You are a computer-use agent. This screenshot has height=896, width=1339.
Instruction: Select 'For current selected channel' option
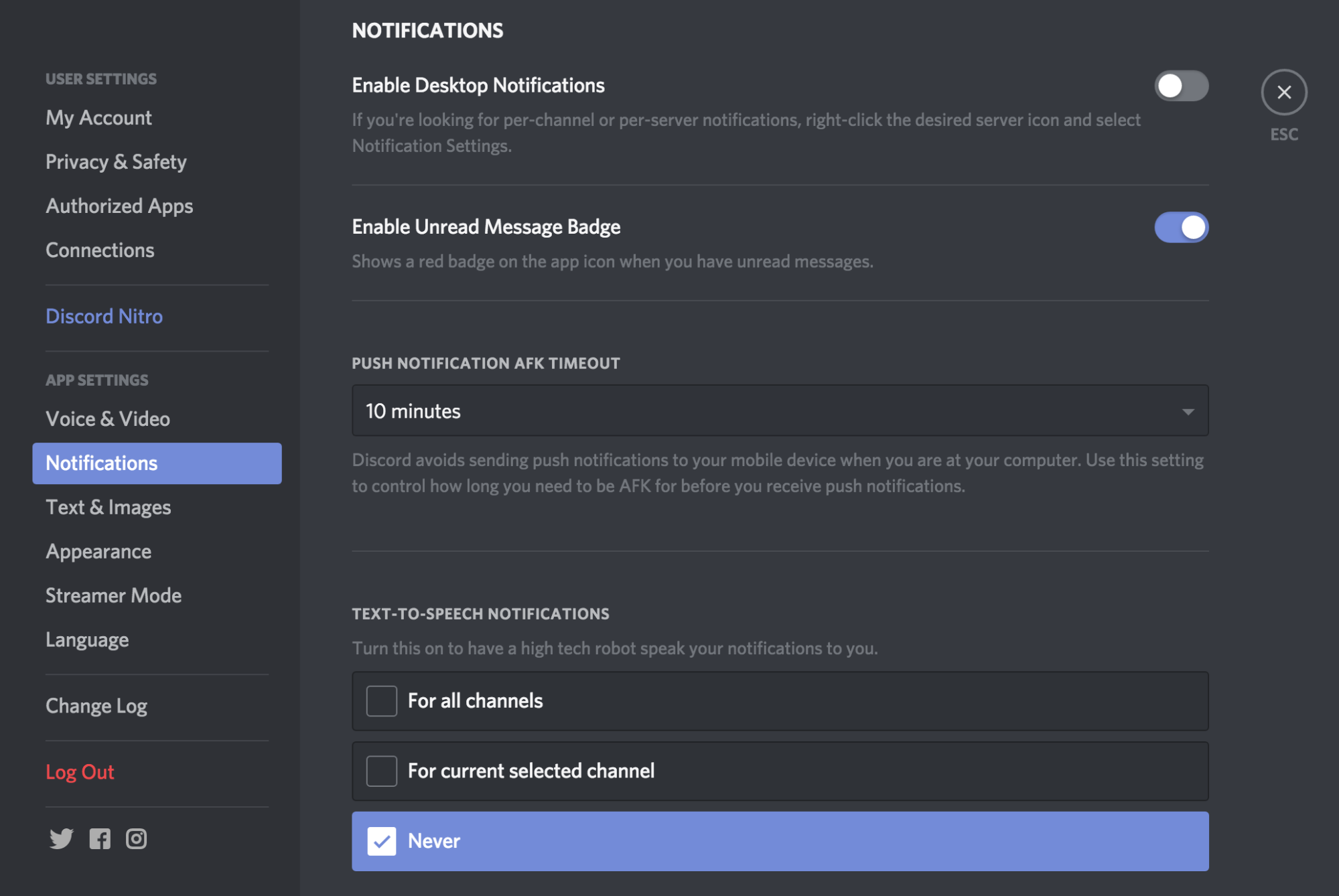pos(381,771)
